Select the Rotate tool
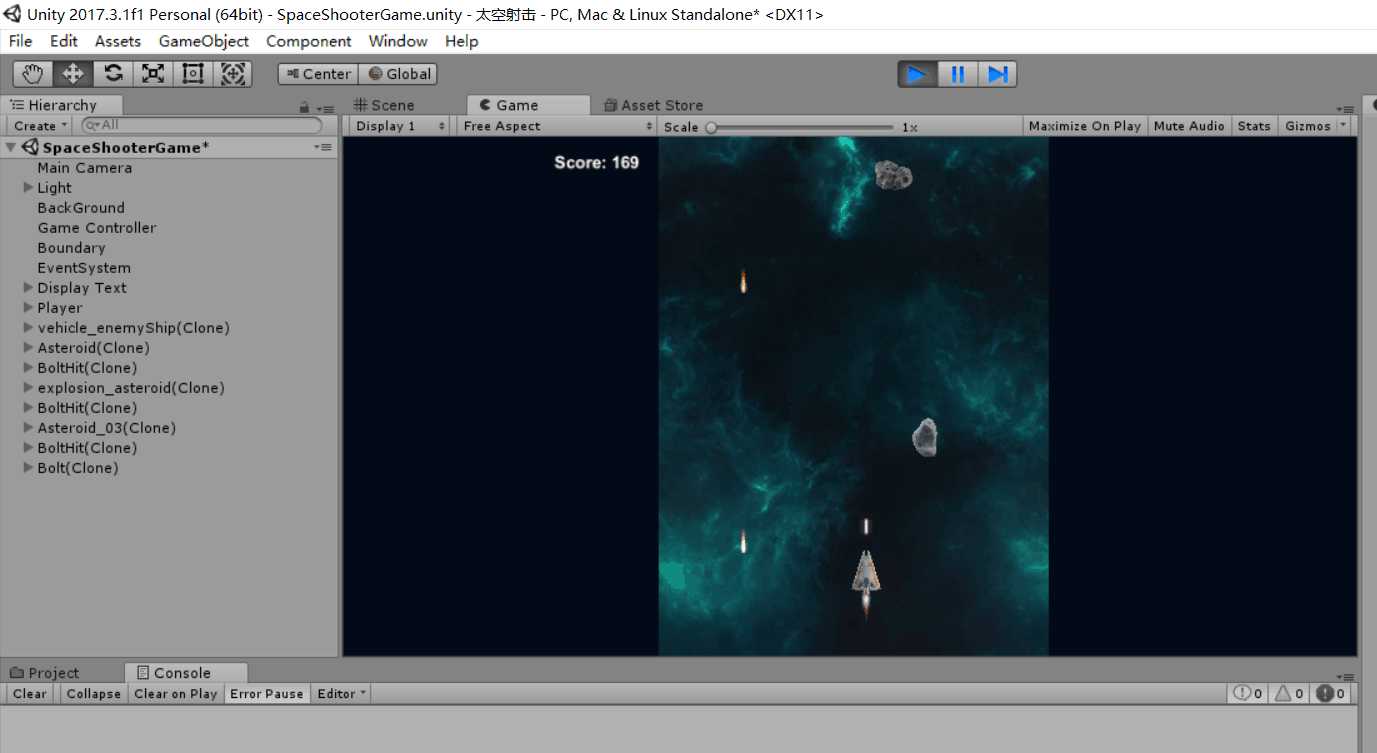Viewport: 1377px width, 753px height. click(113, 74)
